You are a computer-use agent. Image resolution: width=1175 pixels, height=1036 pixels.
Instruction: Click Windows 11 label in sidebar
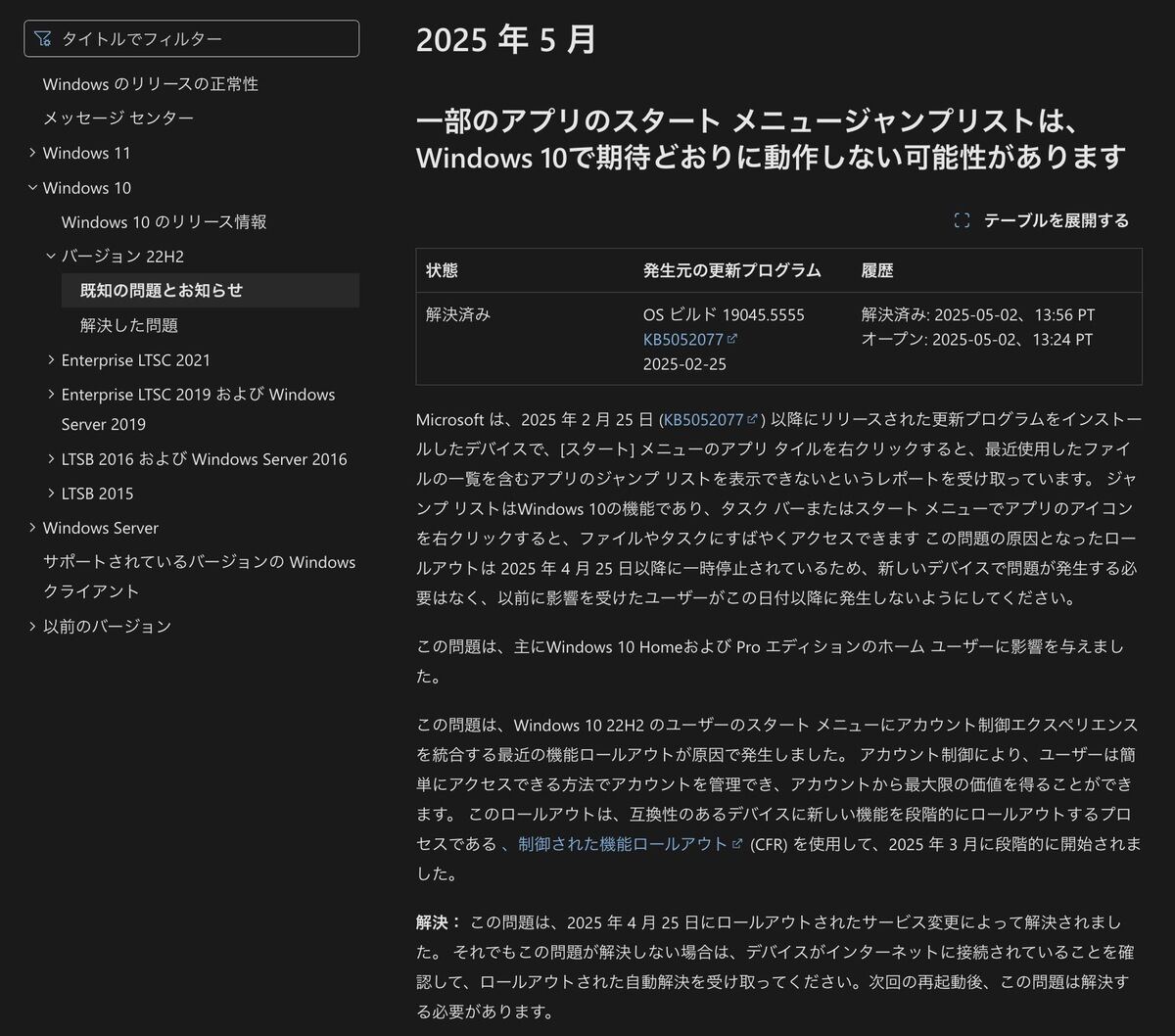pyautogui.click(x=86, y=153)
